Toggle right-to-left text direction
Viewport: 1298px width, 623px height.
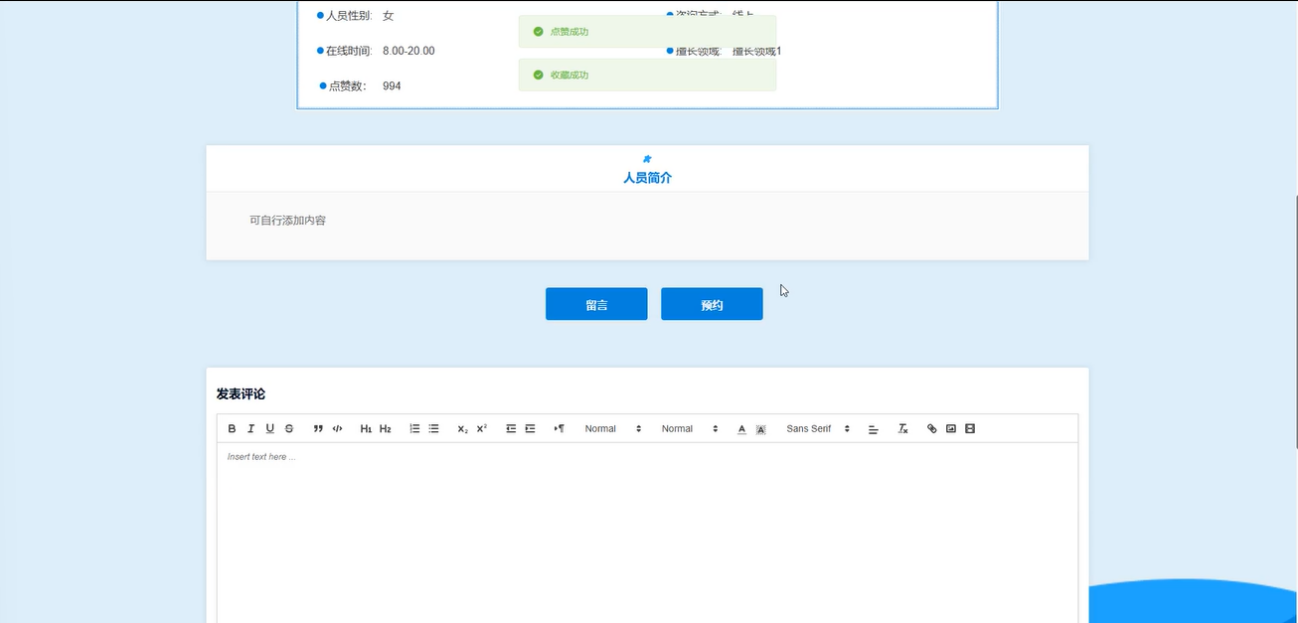coord(559,429)
